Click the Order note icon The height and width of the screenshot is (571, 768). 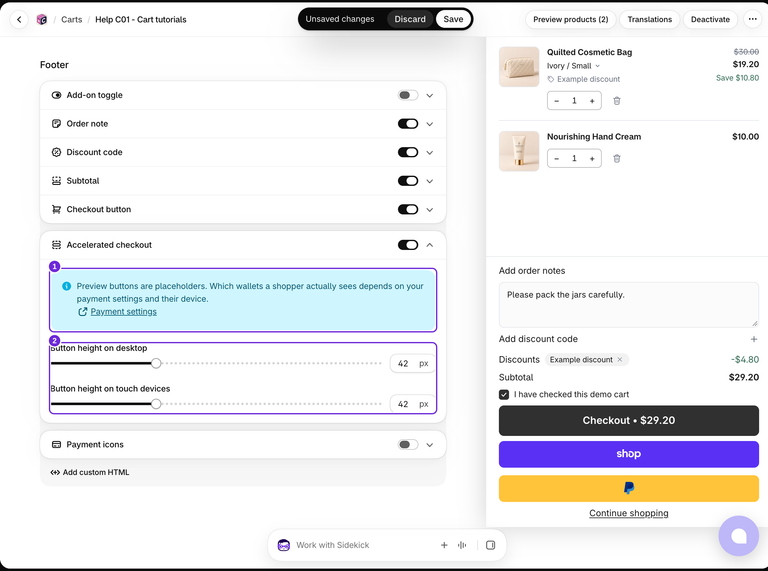click(x=56, y=123)
